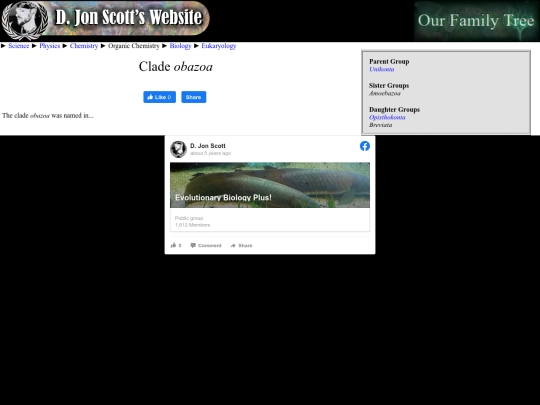The width and height of the screenshot is (540, 405).
Task: Go to the Physics breadcrumb link
Action: [x=50, y=46]
